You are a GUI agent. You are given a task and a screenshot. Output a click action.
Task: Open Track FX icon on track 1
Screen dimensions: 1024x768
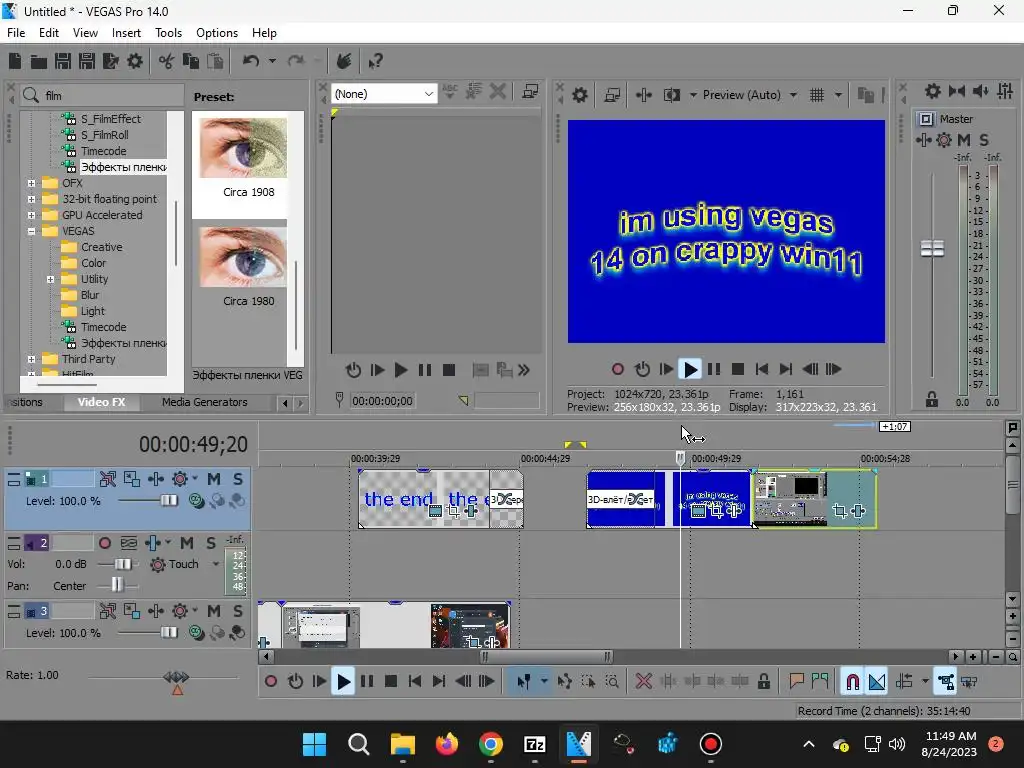coord(180,479)
